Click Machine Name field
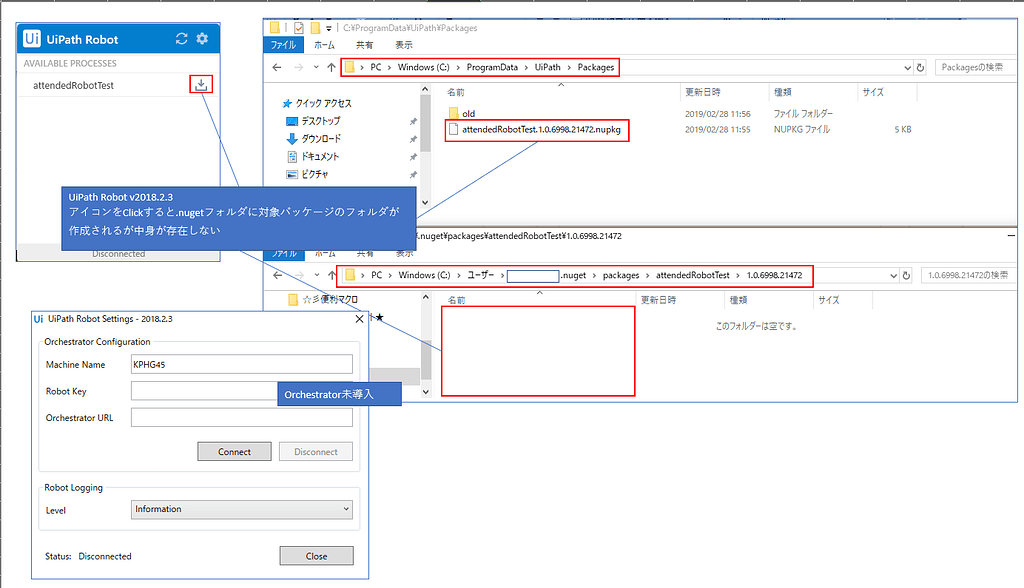 [242, 364]
